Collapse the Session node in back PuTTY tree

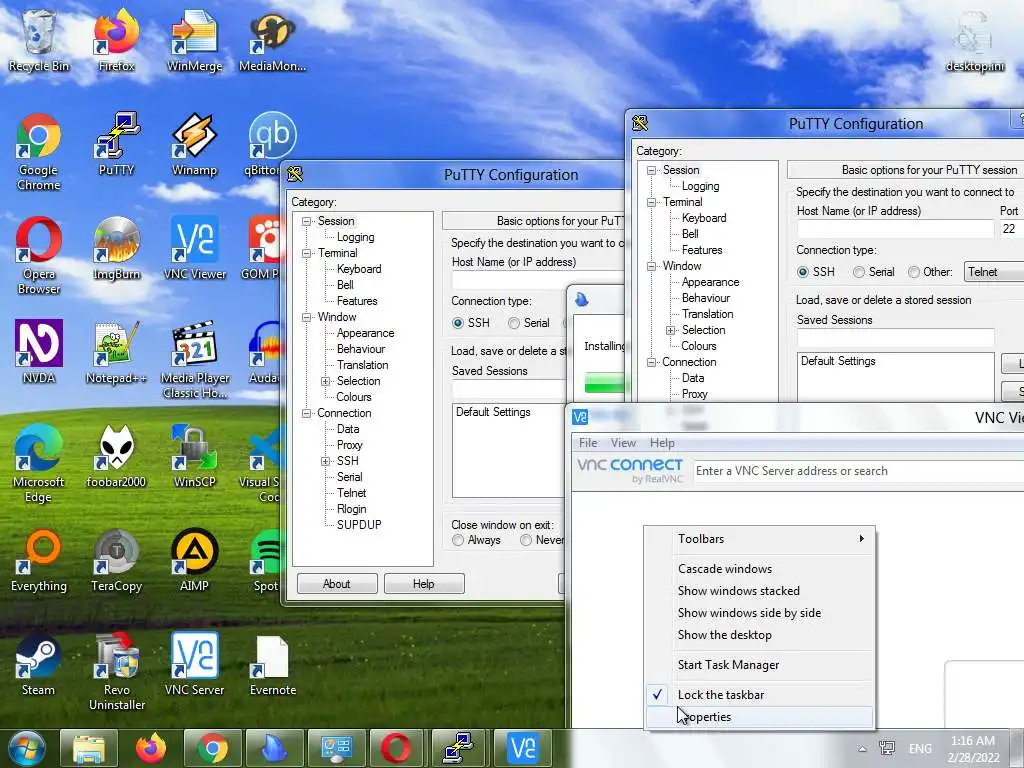pyautogui.click(x=306, y=221)
